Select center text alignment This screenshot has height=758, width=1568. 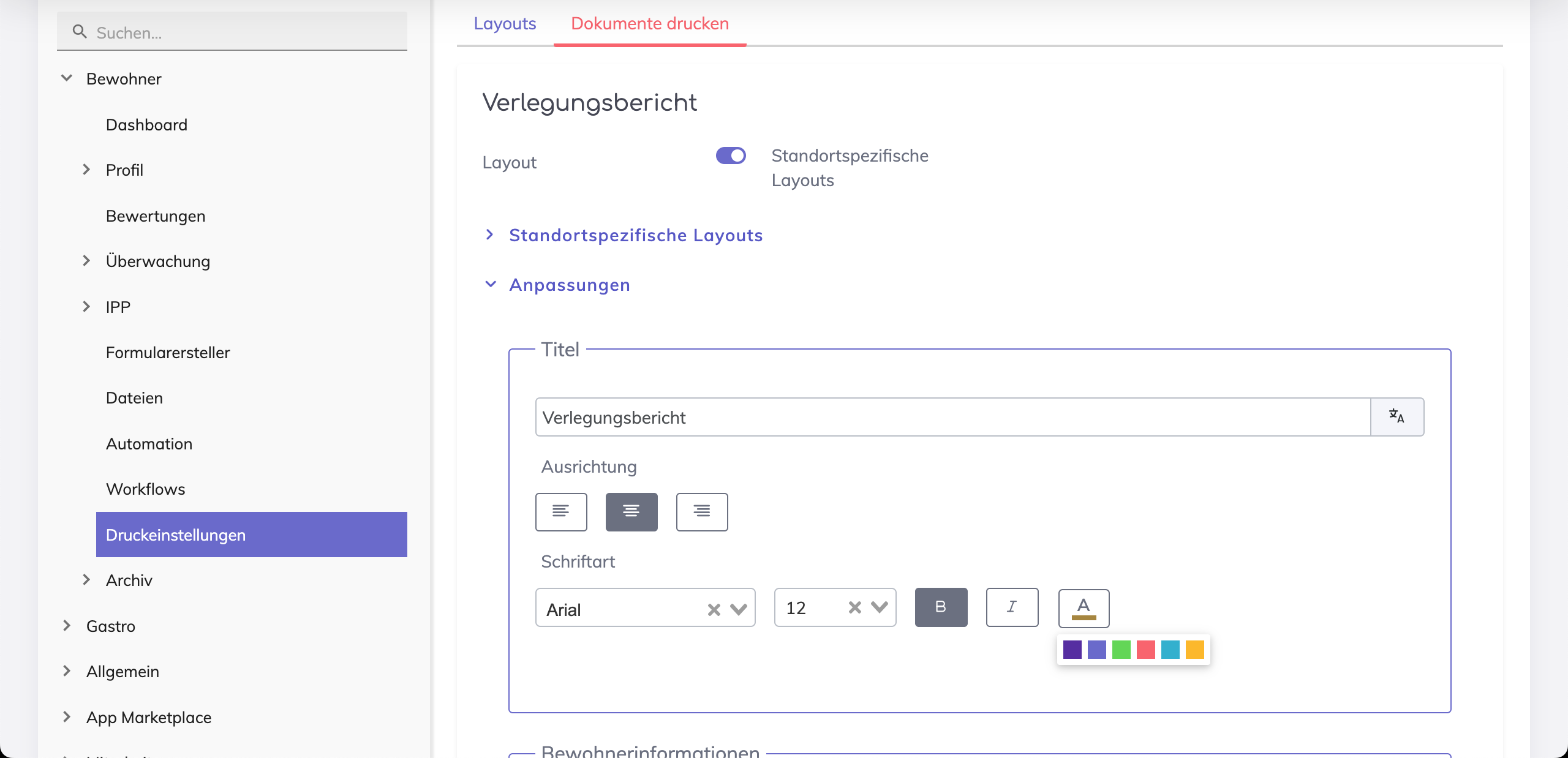(631, 512)
